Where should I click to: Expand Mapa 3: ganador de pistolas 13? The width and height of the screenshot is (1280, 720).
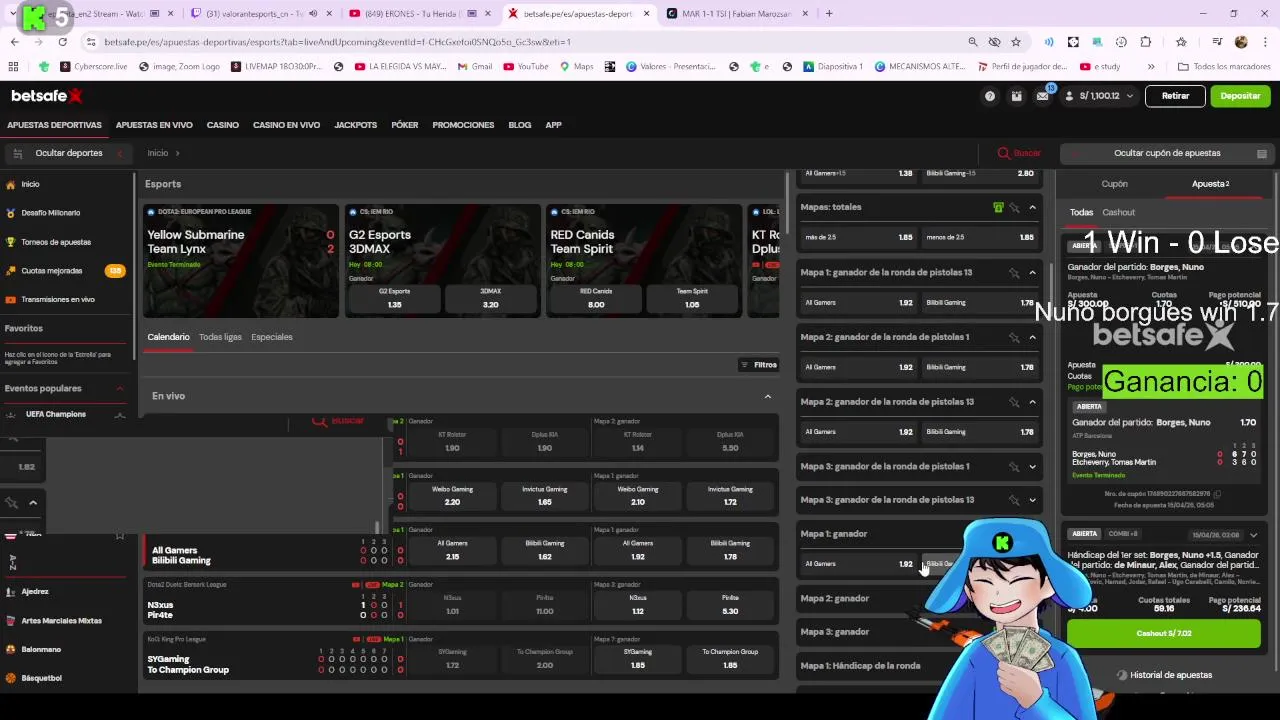tap(1033, 500)
